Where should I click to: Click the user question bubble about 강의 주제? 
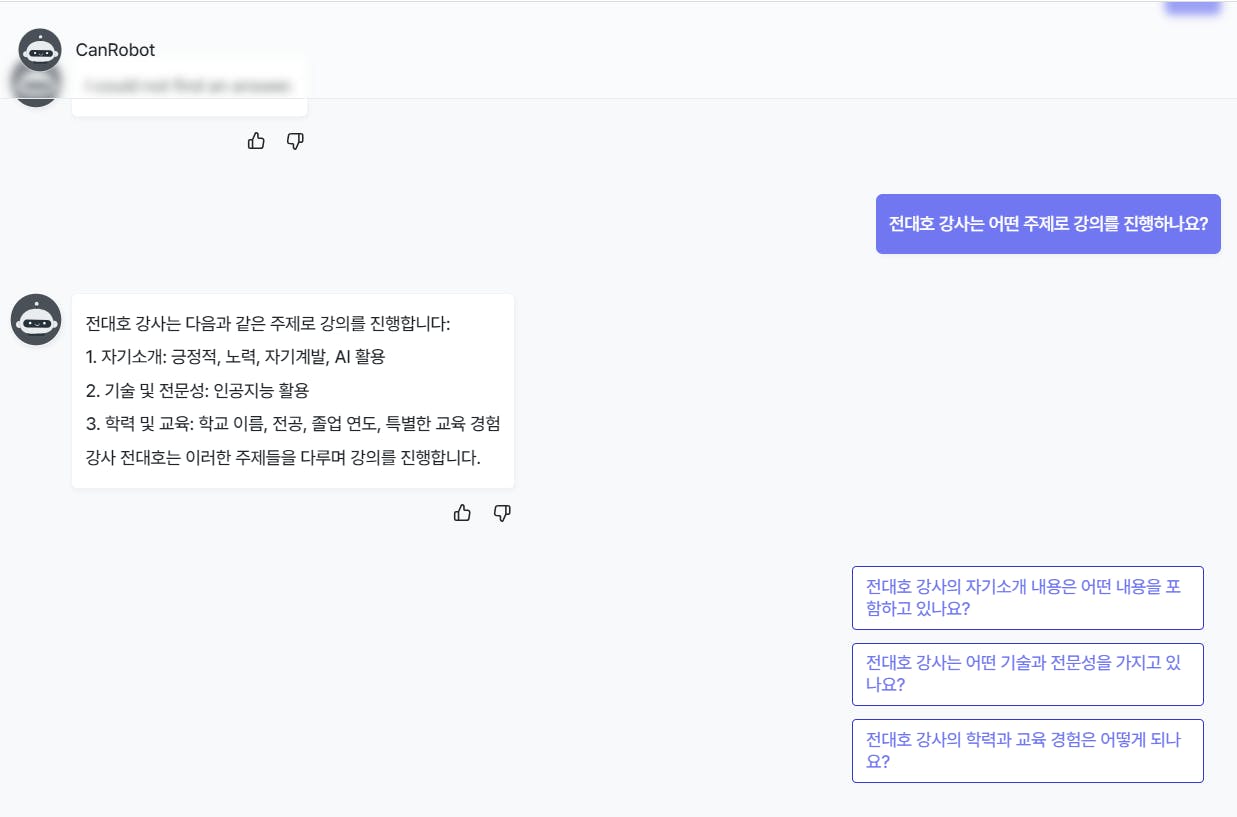pos(1048,224)
